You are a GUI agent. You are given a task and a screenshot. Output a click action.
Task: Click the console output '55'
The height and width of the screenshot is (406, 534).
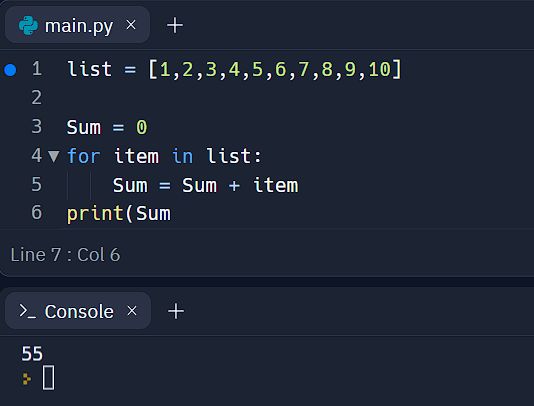coord(32,353)
